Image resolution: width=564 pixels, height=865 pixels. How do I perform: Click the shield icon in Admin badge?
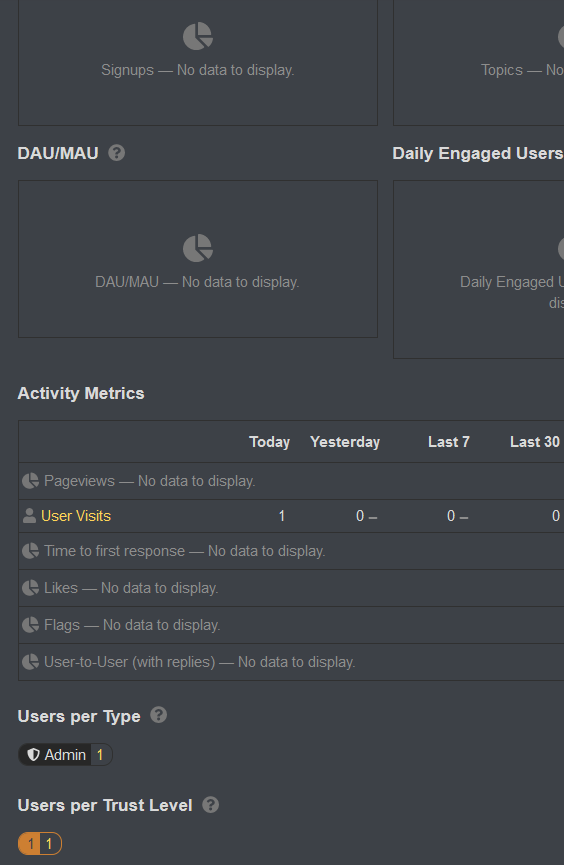[34, 755]
